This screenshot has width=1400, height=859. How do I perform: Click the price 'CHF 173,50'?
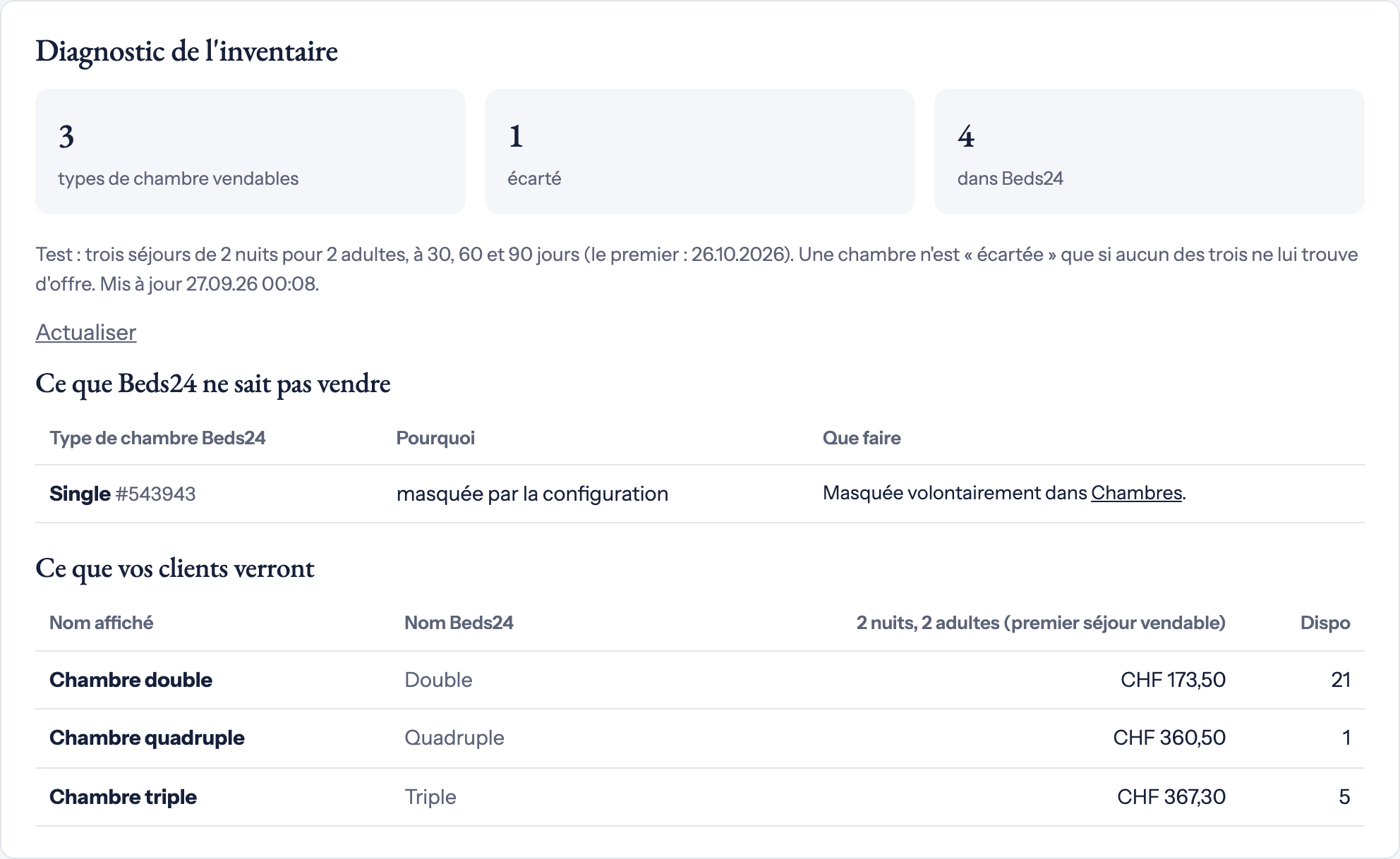point(1173,680)
